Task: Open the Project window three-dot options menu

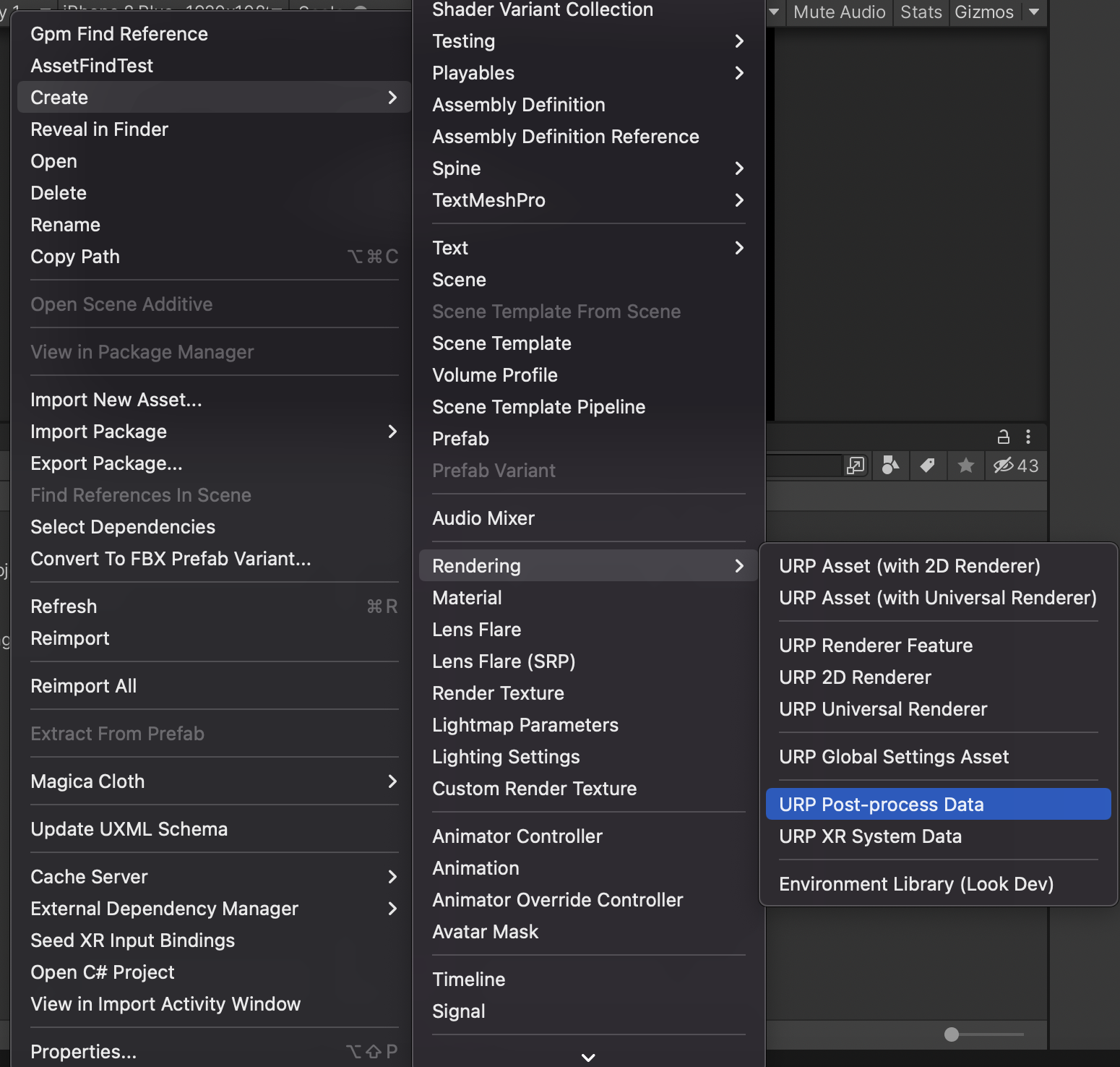Action: (x=1028, y=437)
